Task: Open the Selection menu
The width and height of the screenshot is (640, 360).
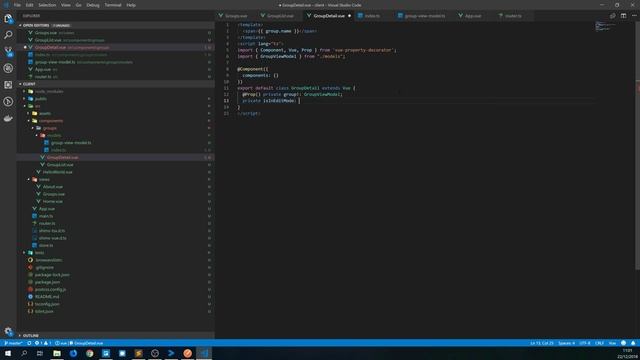Action: [47, 5]
